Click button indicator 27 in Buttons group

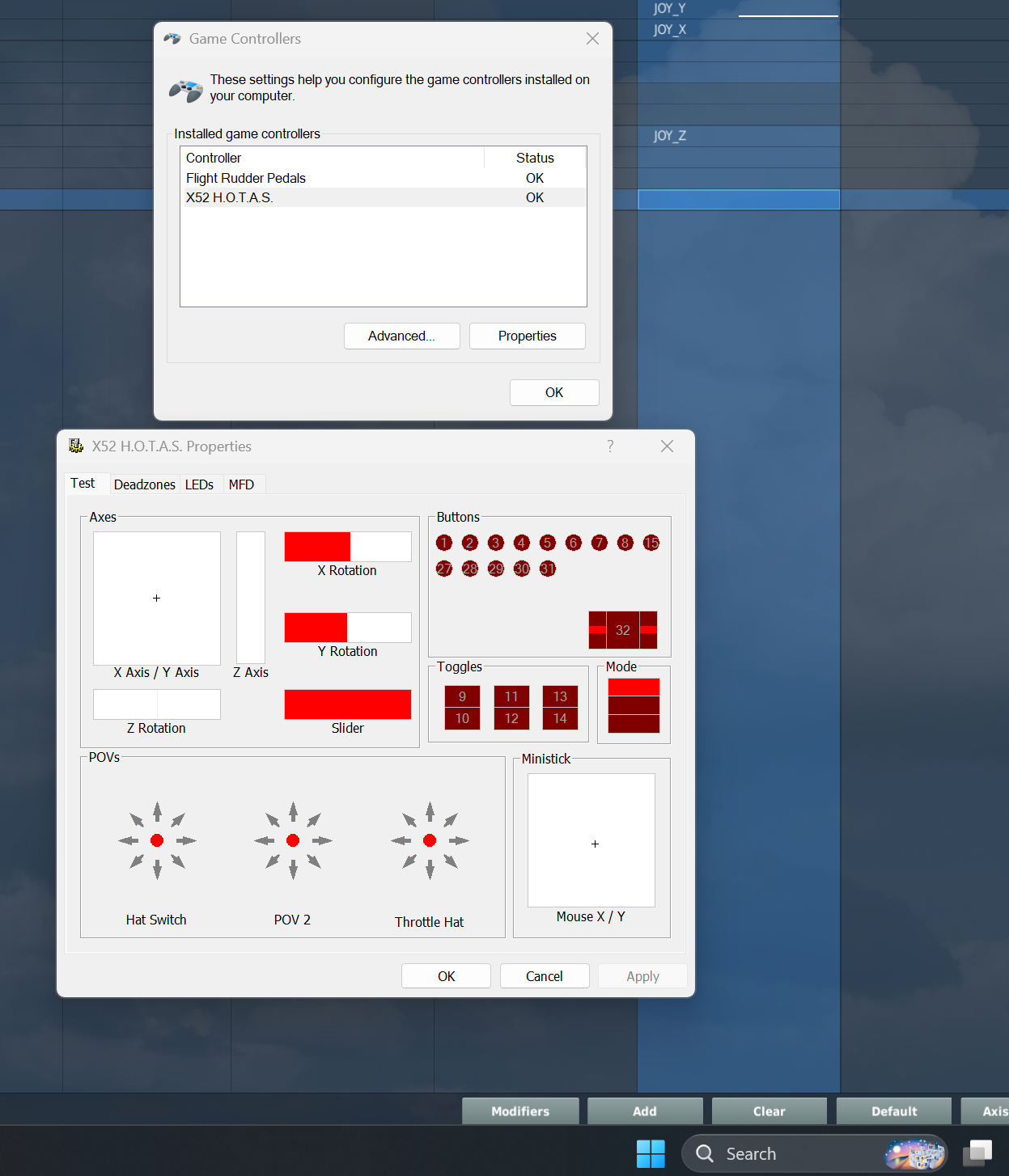444,569
